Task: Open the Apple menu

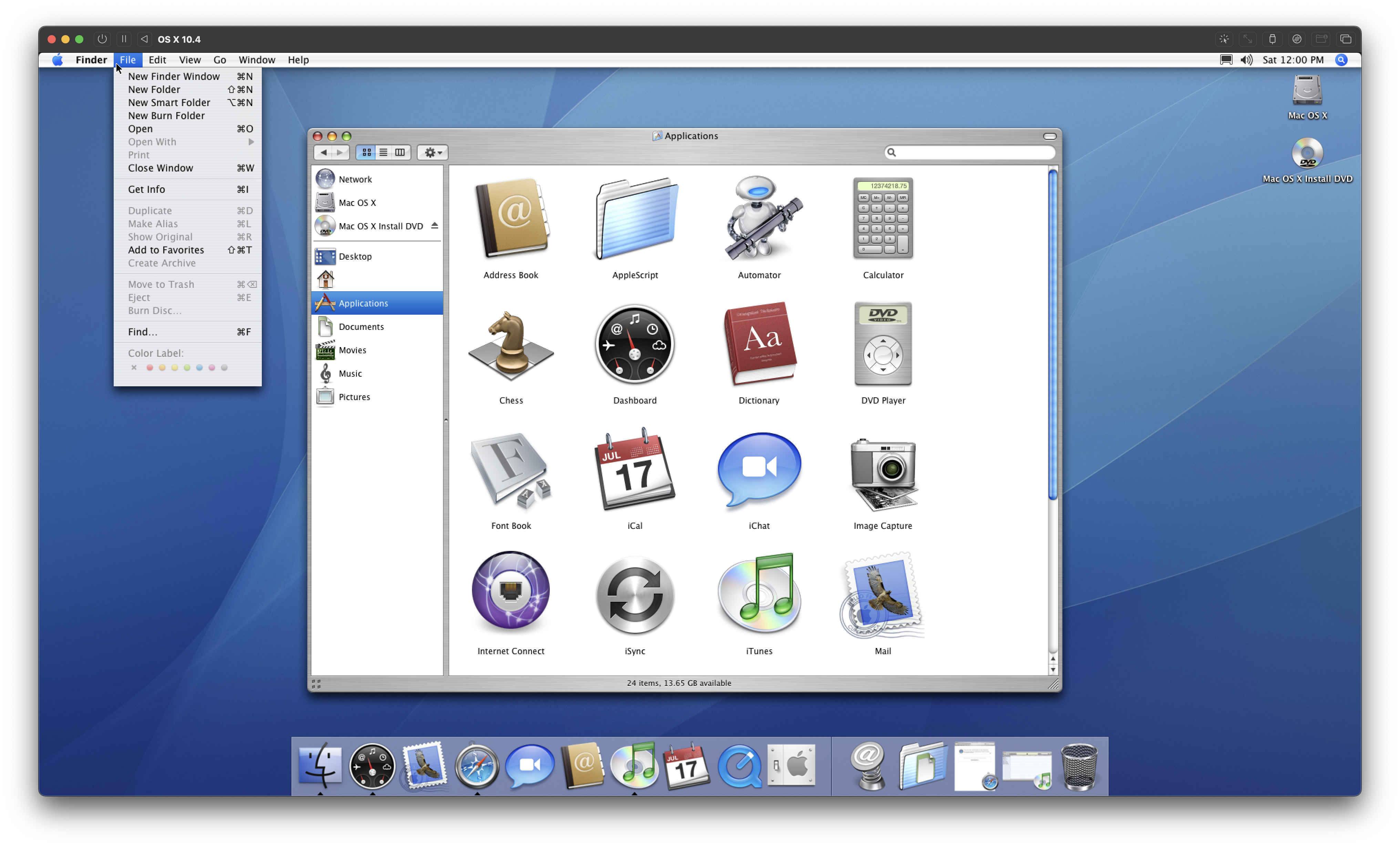Action: (x=58, y=60)
